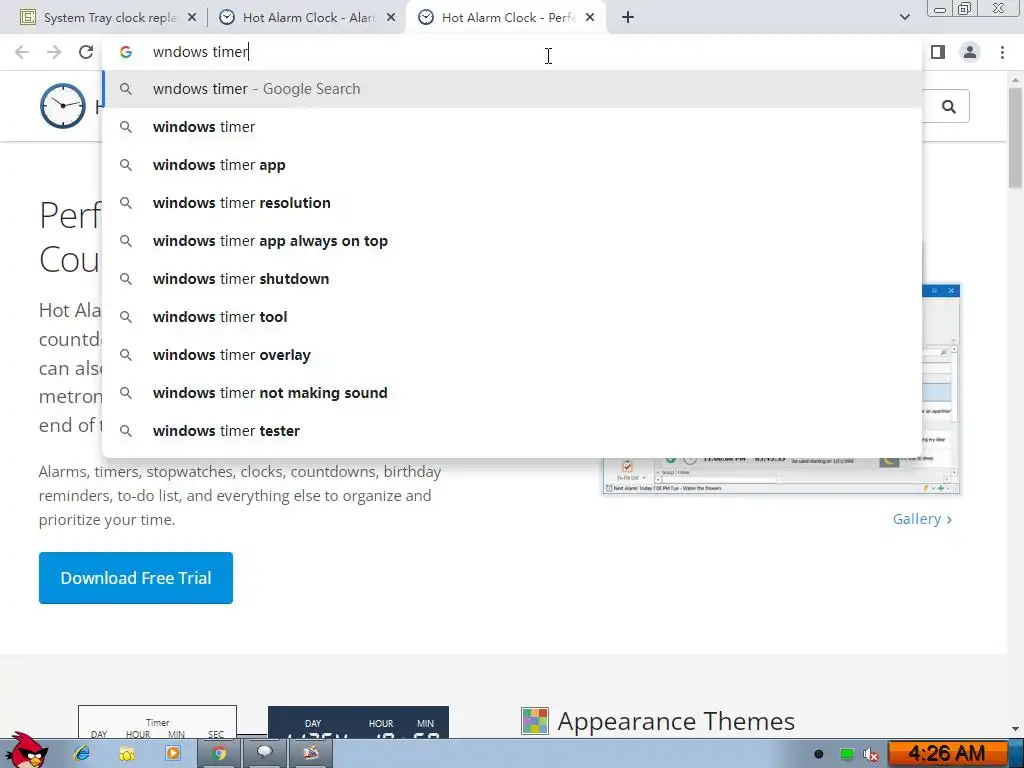Switch to the Hot Alarm Clock - Alarm tab

(x=307, y=18)
